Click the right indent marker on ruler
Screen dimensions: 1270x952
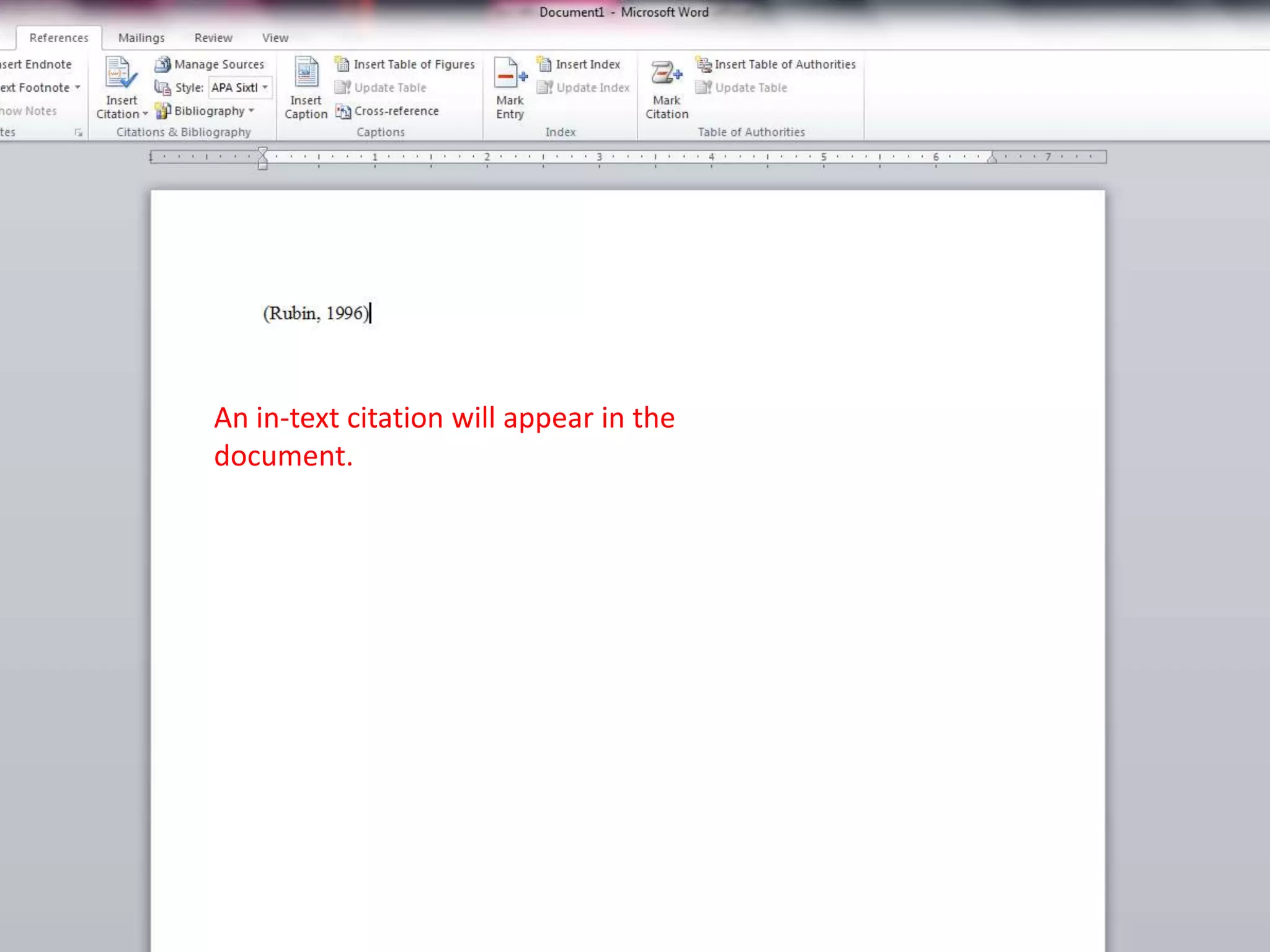tap(992, 159)
